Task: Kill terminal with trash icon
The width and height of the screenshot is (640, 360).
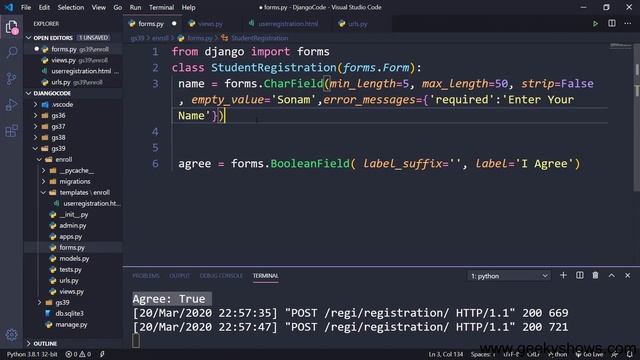Action: click(x=596, y=276)
